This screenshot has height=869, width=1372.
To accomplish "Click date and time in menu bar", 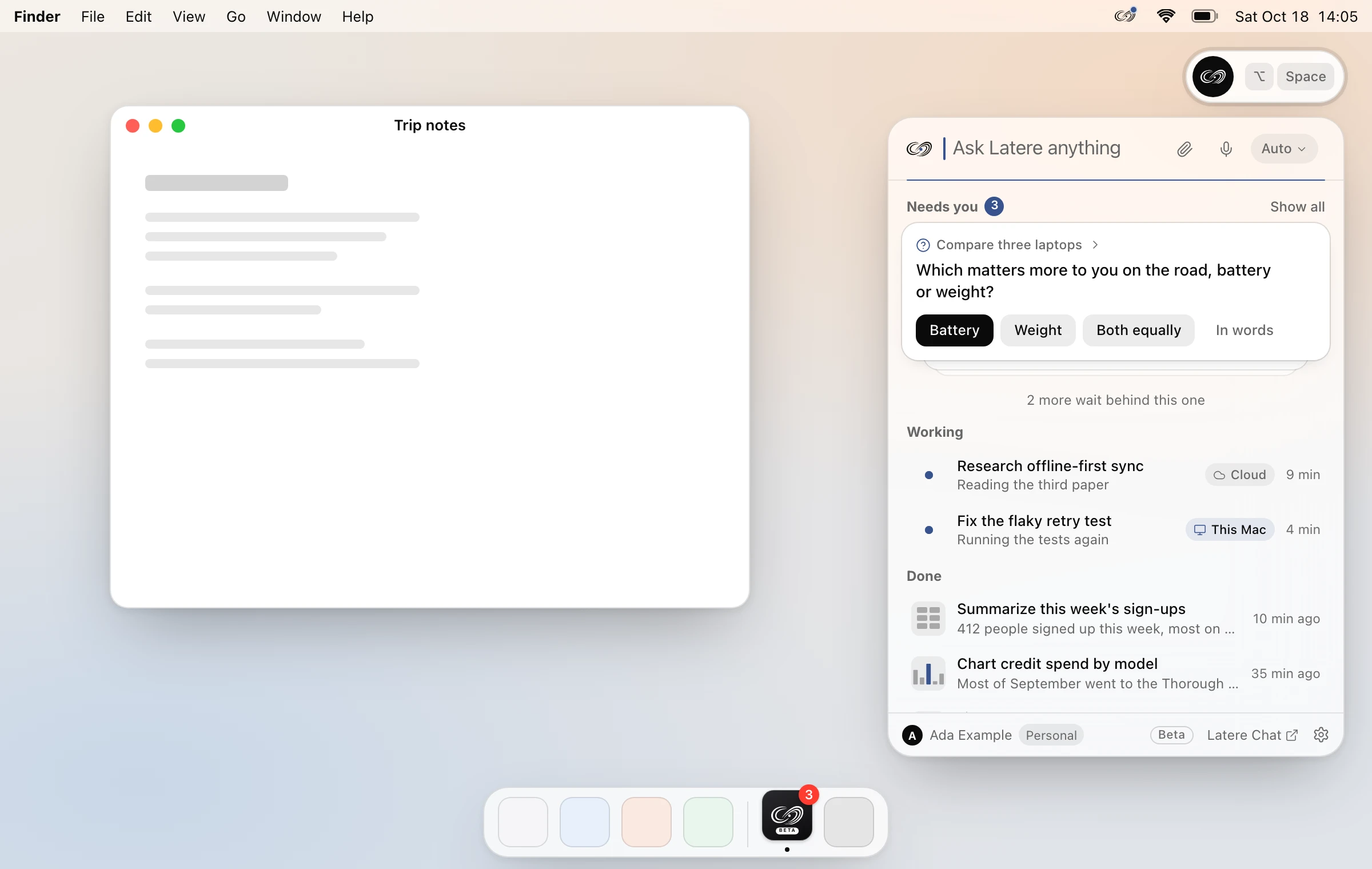I will pos(1296,17).
